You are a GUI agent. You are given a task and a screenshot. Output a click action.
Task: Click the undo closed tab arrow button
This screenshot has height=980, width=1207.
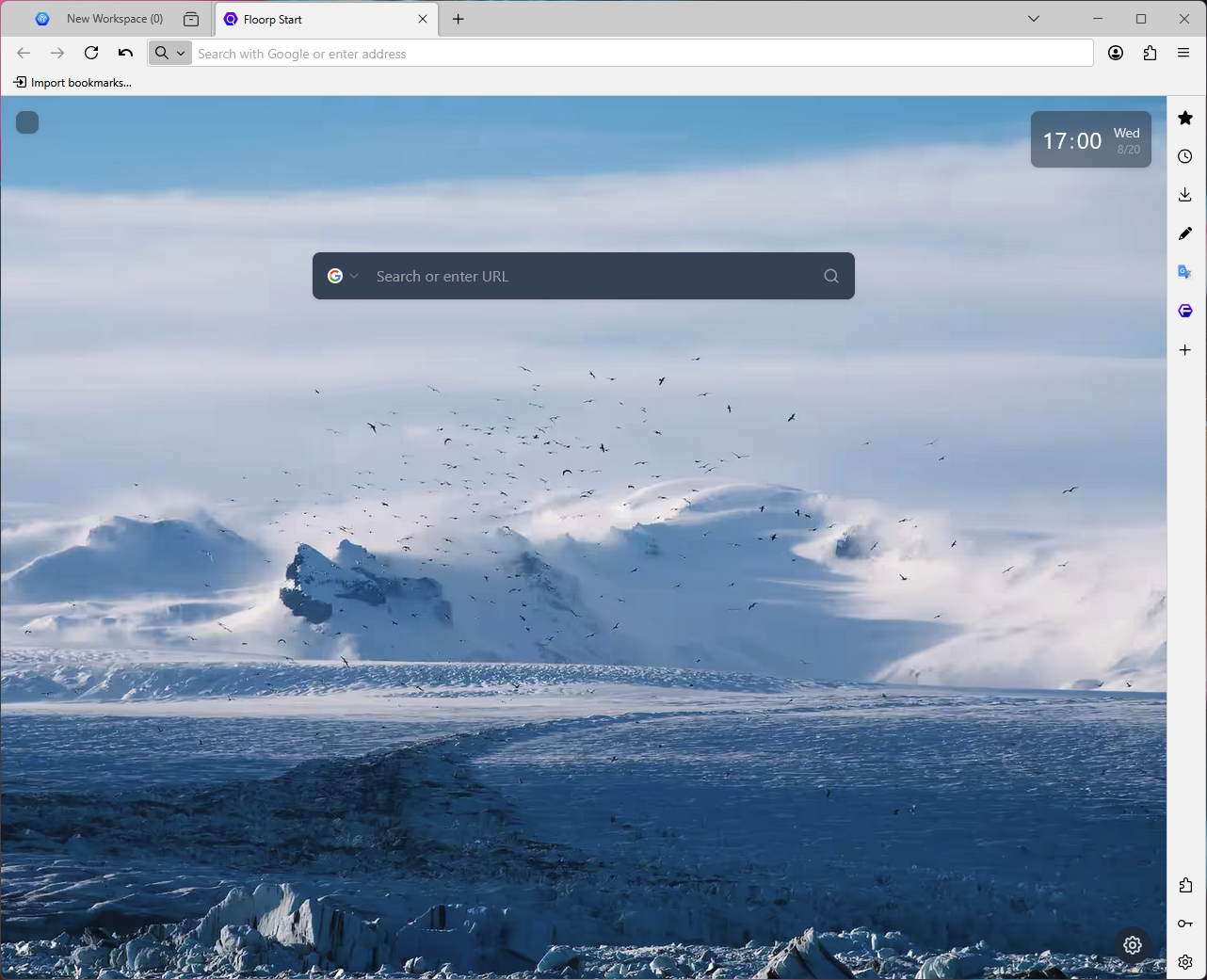click(125, 53)
